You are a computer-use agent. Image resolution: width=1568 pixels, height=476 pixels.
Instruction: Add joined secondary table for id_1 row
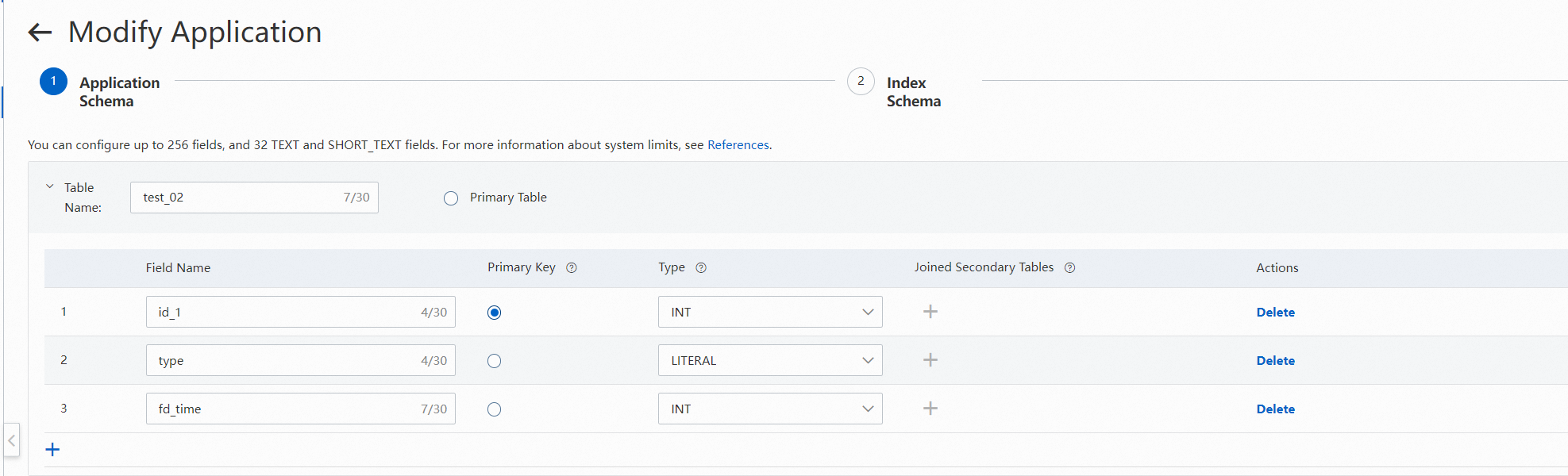tap(930, 312)
